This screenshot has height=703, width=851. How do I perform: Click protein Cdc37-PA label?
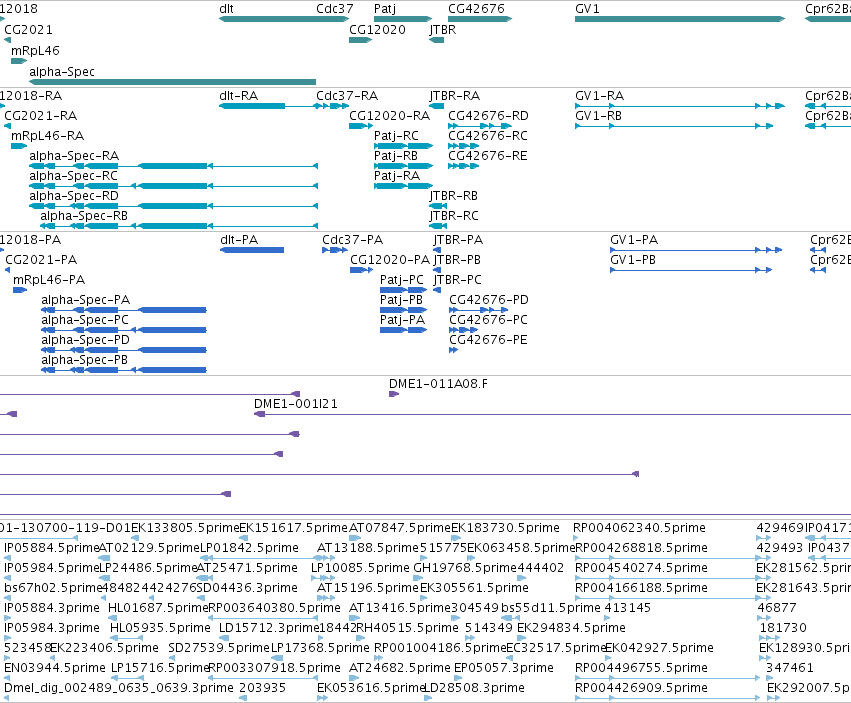pyautogui.click(x=352, y=240)
